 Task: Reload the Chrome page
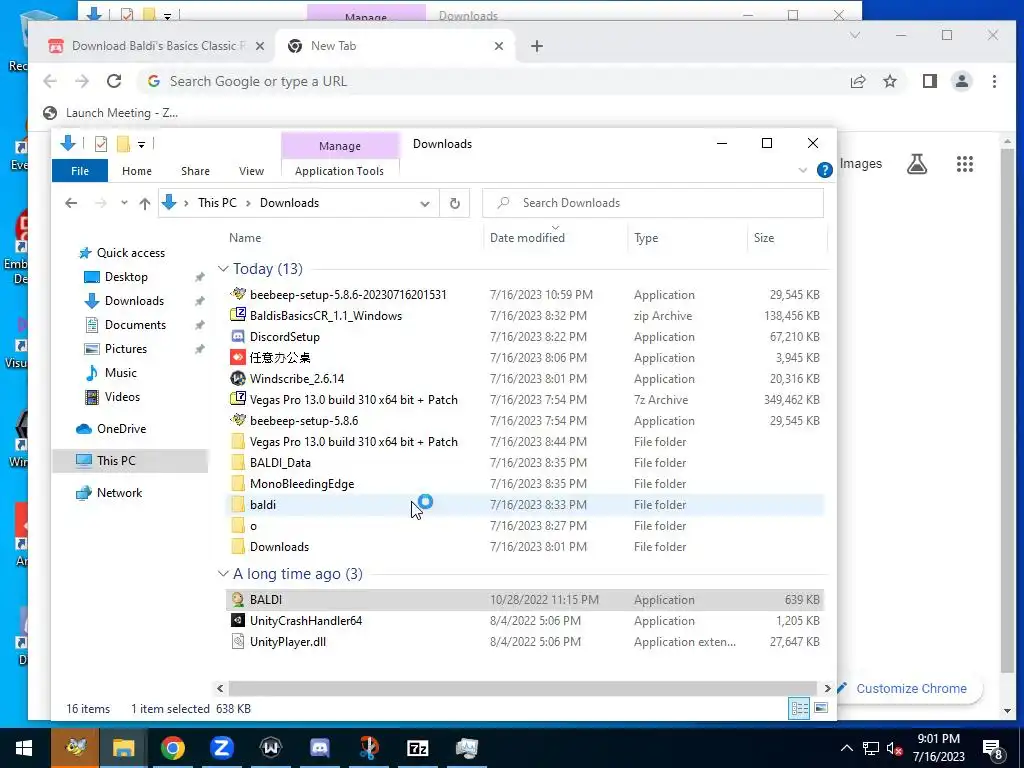pyautogui.click(x=114, y=81)
